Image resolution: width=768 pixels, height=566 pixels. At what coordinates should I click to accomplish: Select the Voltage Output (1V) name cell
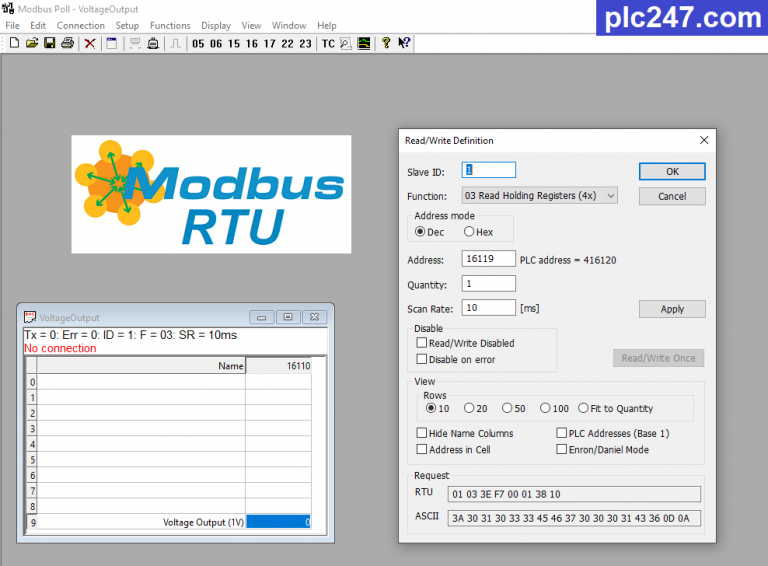pos(141,522)
